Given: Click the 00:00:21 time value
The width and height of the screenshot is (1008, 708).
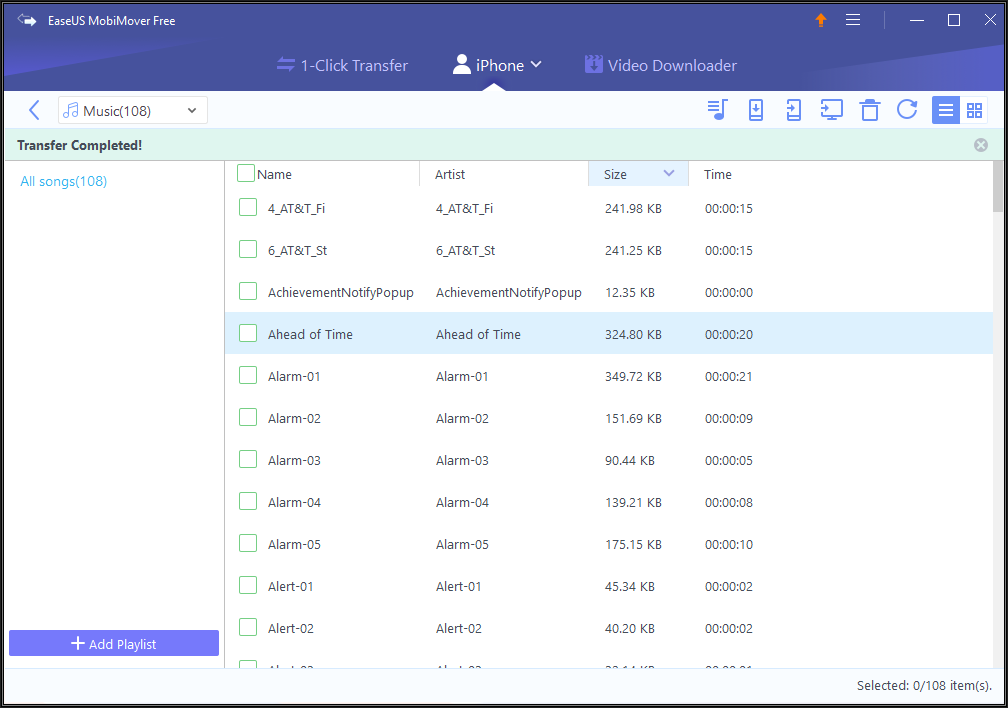Looking at the screenshot, I should [728, 376].
